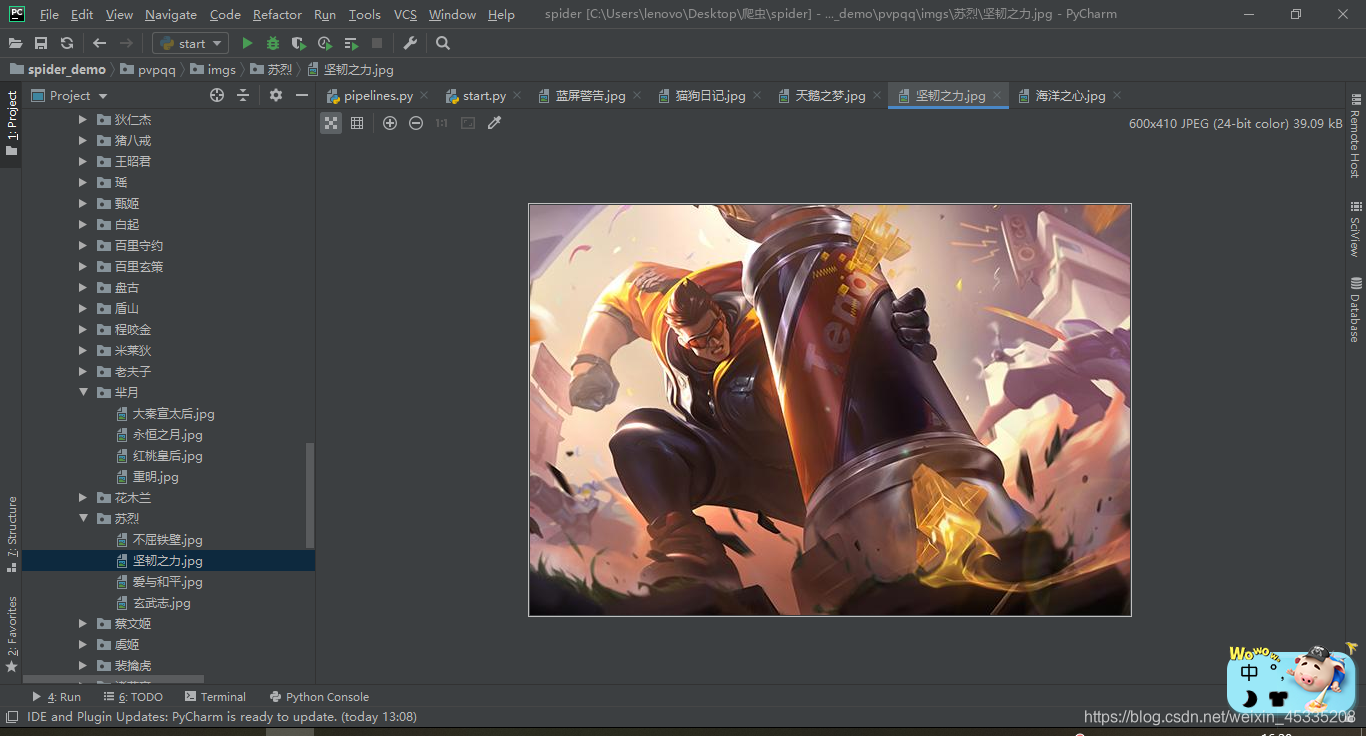The image size is (1366, 736).
Task: Open the 4: Run tool window
Action: click(x=57, y=697)
